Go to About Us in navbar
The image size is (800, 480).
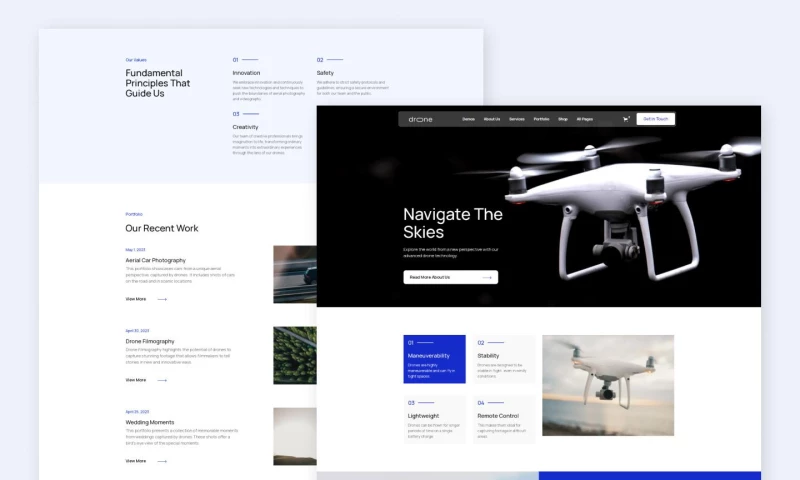pyautogui.click(x=492, y=119)
